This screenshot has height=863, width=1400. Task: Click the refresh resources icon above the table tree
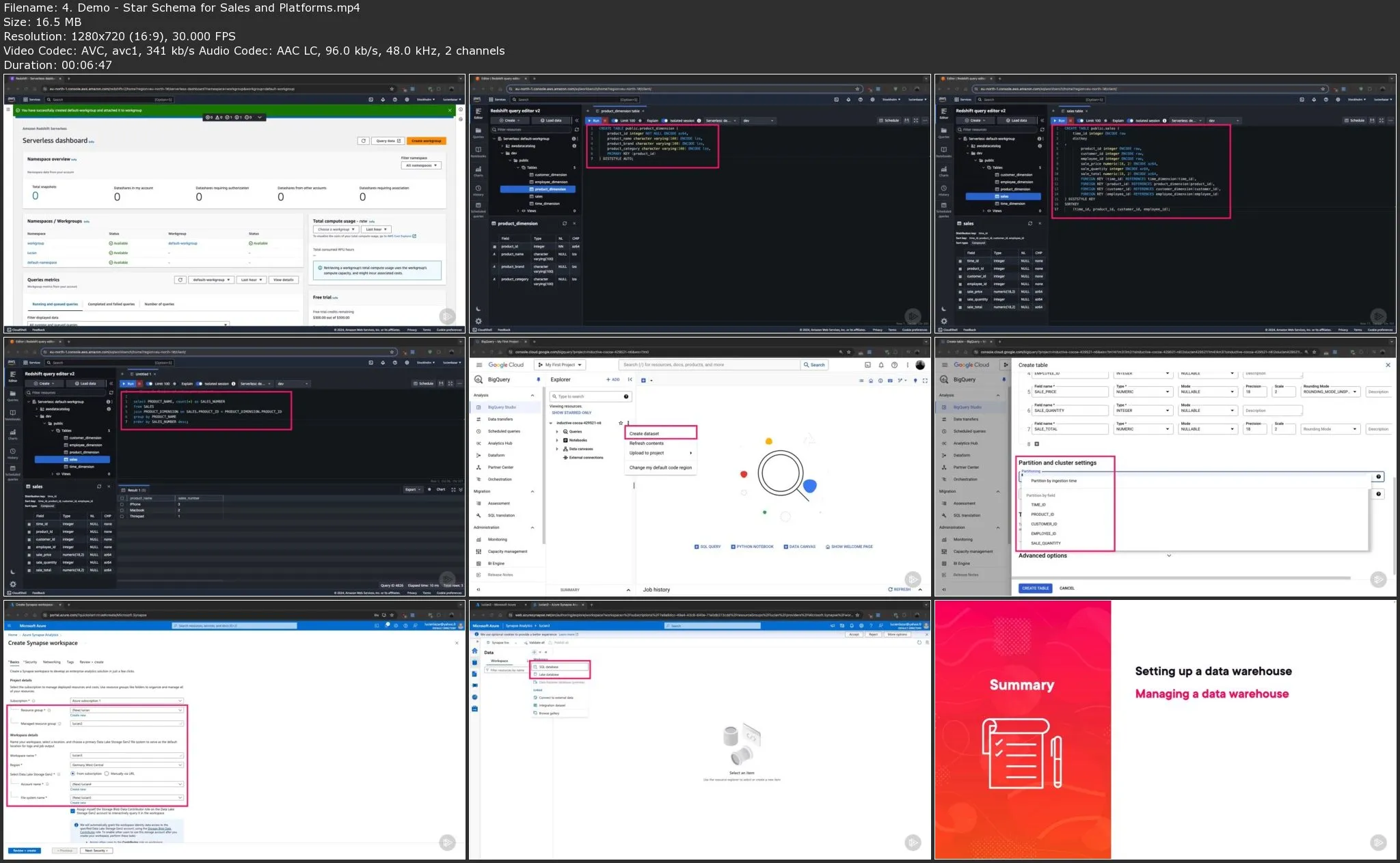click(577, 129)
